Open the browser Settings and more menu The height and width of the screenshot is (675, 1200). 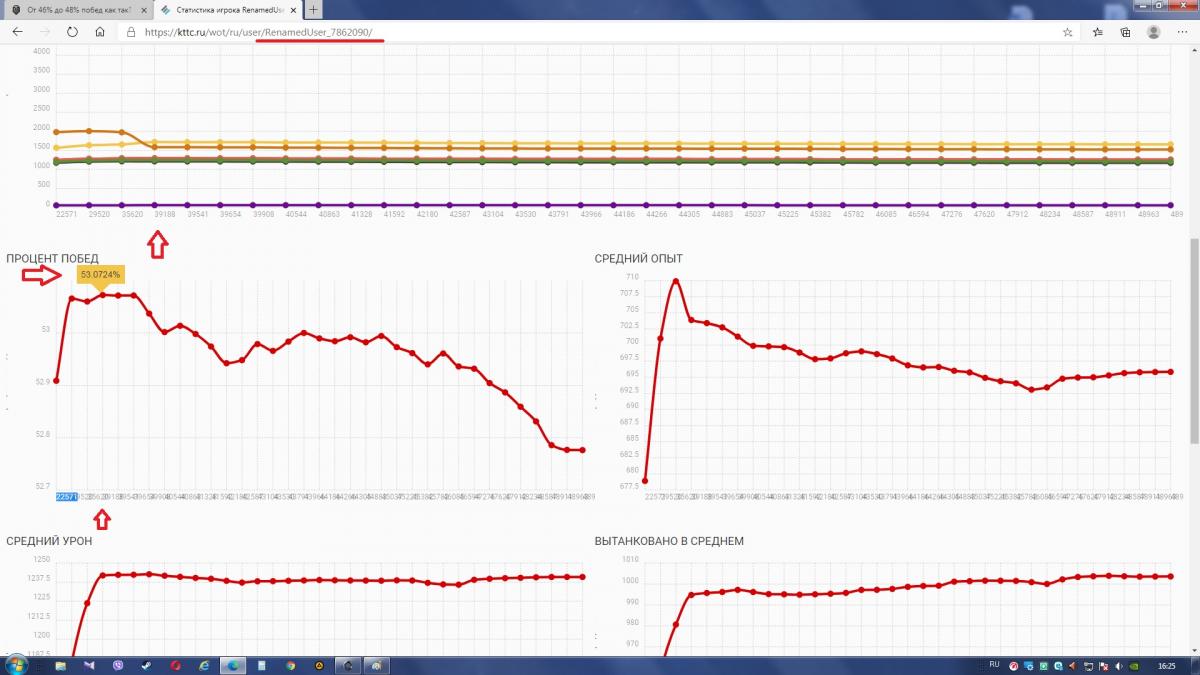[1183, 32]
